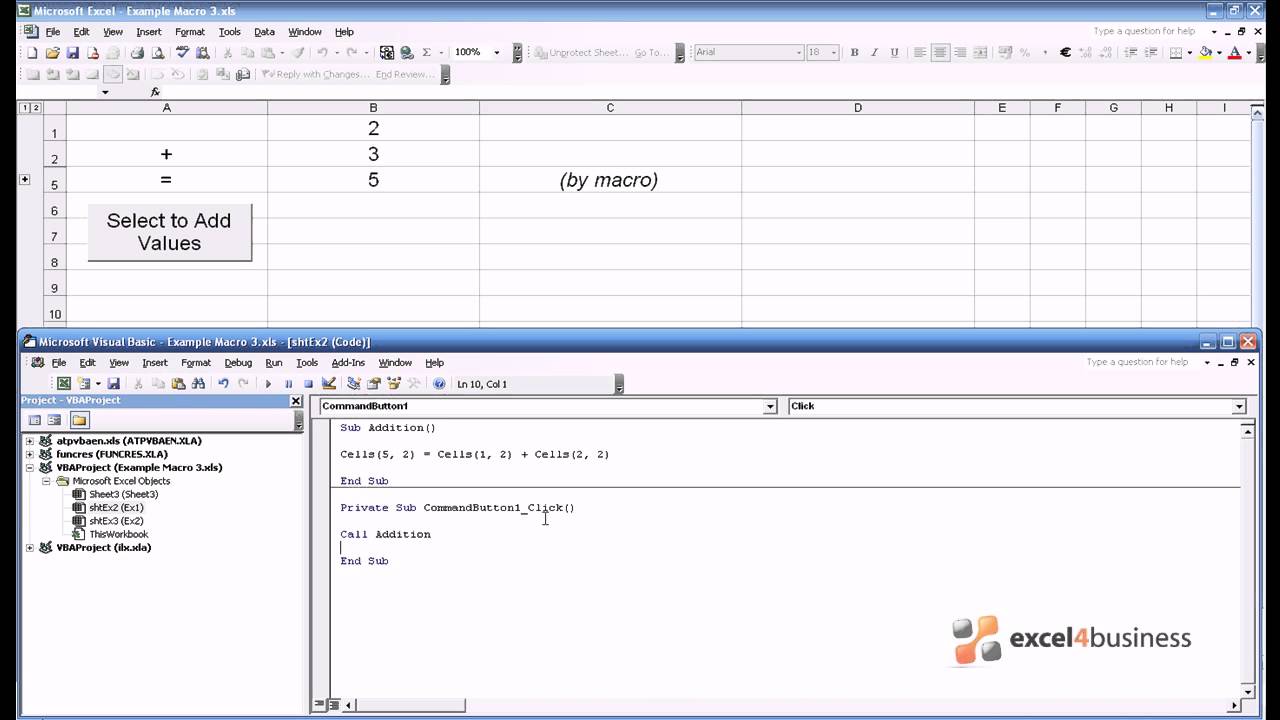Click the Select to Add Values button
Viewport: 1280px width, 720px height.
[169, 232]
